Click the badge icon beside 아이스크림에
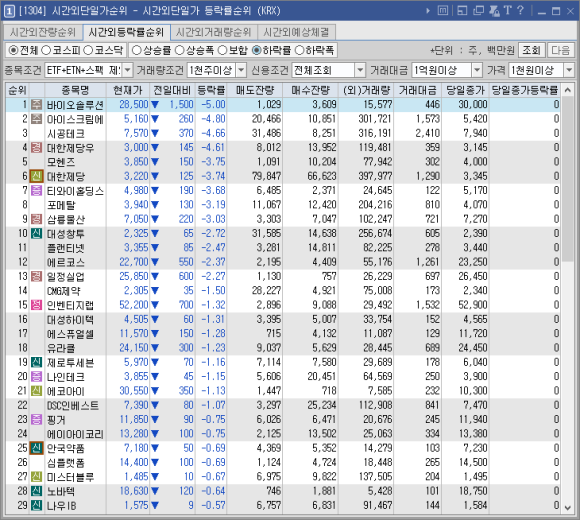580x520 pixels. tap(36, 119)
